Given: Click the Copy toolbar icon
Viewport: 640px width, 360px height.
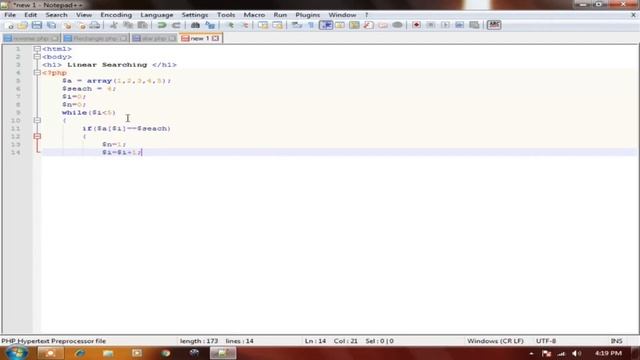Looking at the screenshot, I should [x=128, y=25].
